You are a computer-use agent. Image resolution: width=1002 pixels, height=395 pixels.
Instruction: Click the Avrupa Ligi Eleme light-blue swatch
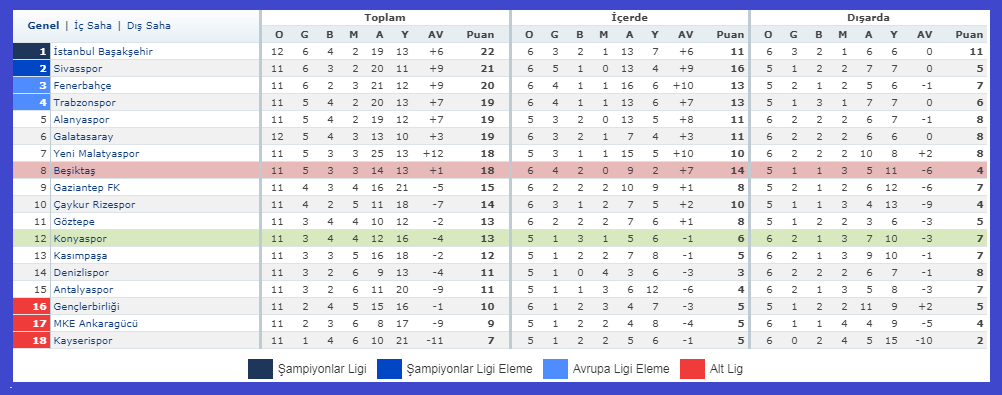[x=555, y=369]
